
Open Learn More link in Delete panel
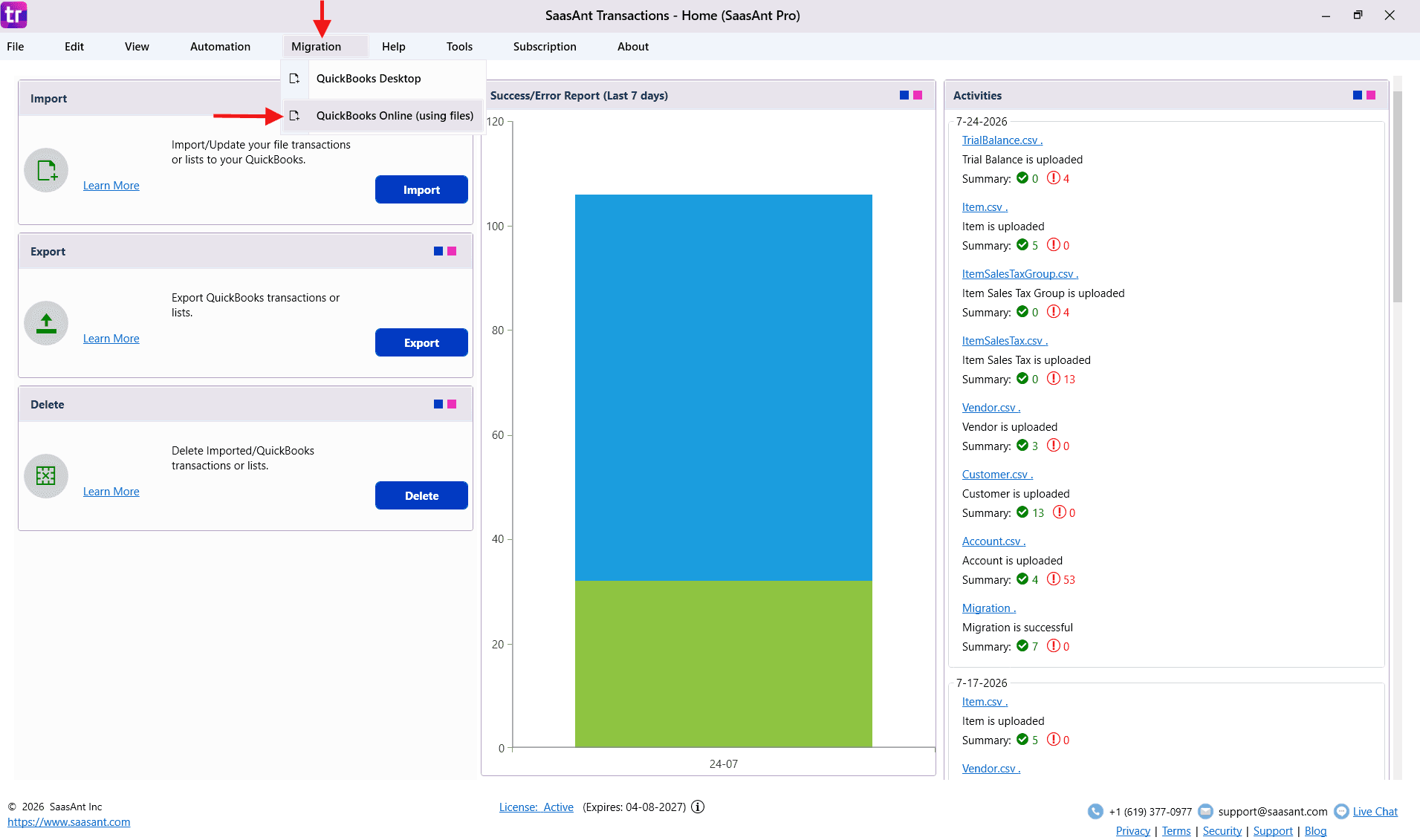pyautogui.click(x=111, y=492)
